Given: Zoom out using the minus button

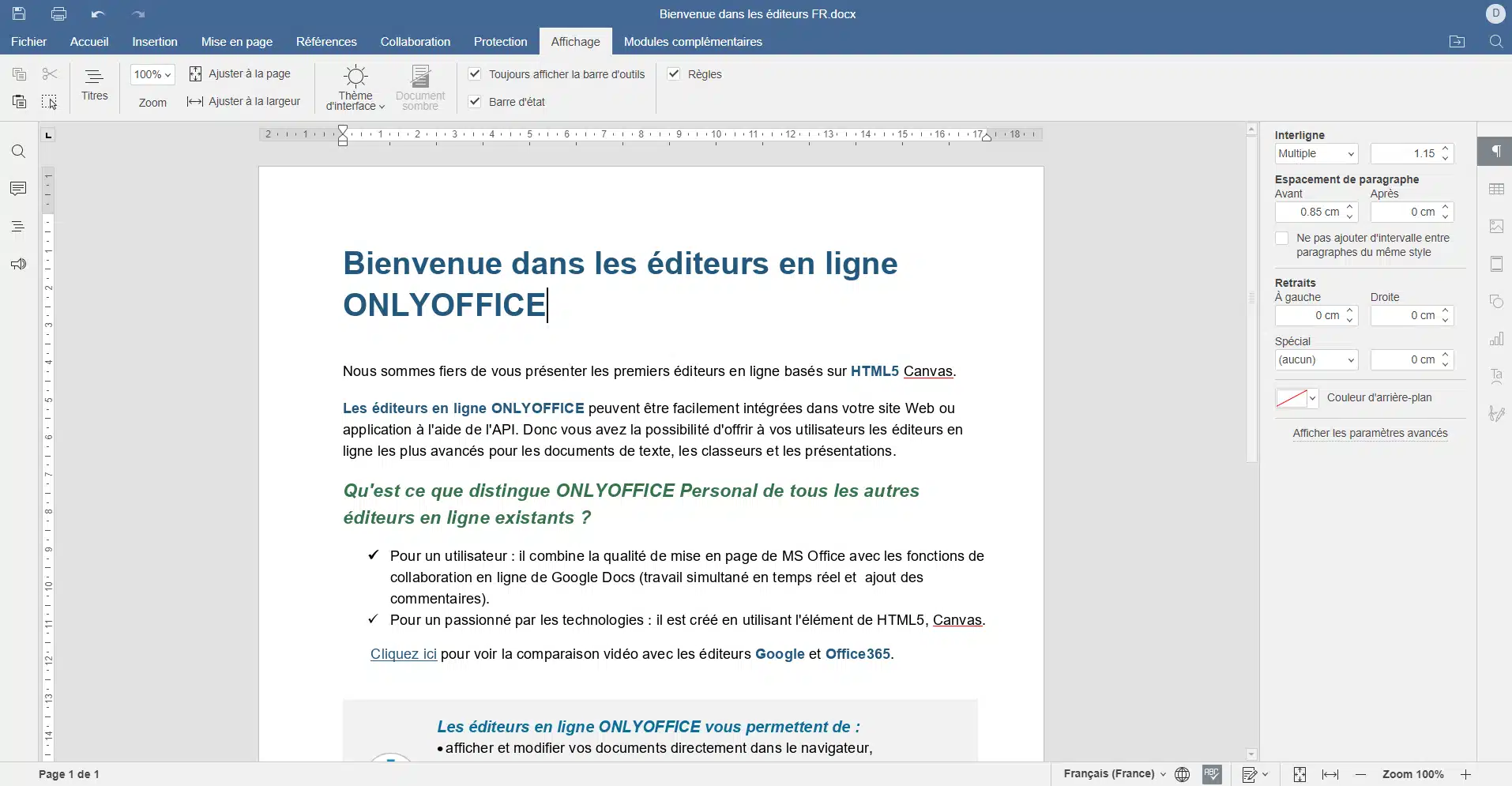Looking at the screenshot, I should coord(1360,774).
